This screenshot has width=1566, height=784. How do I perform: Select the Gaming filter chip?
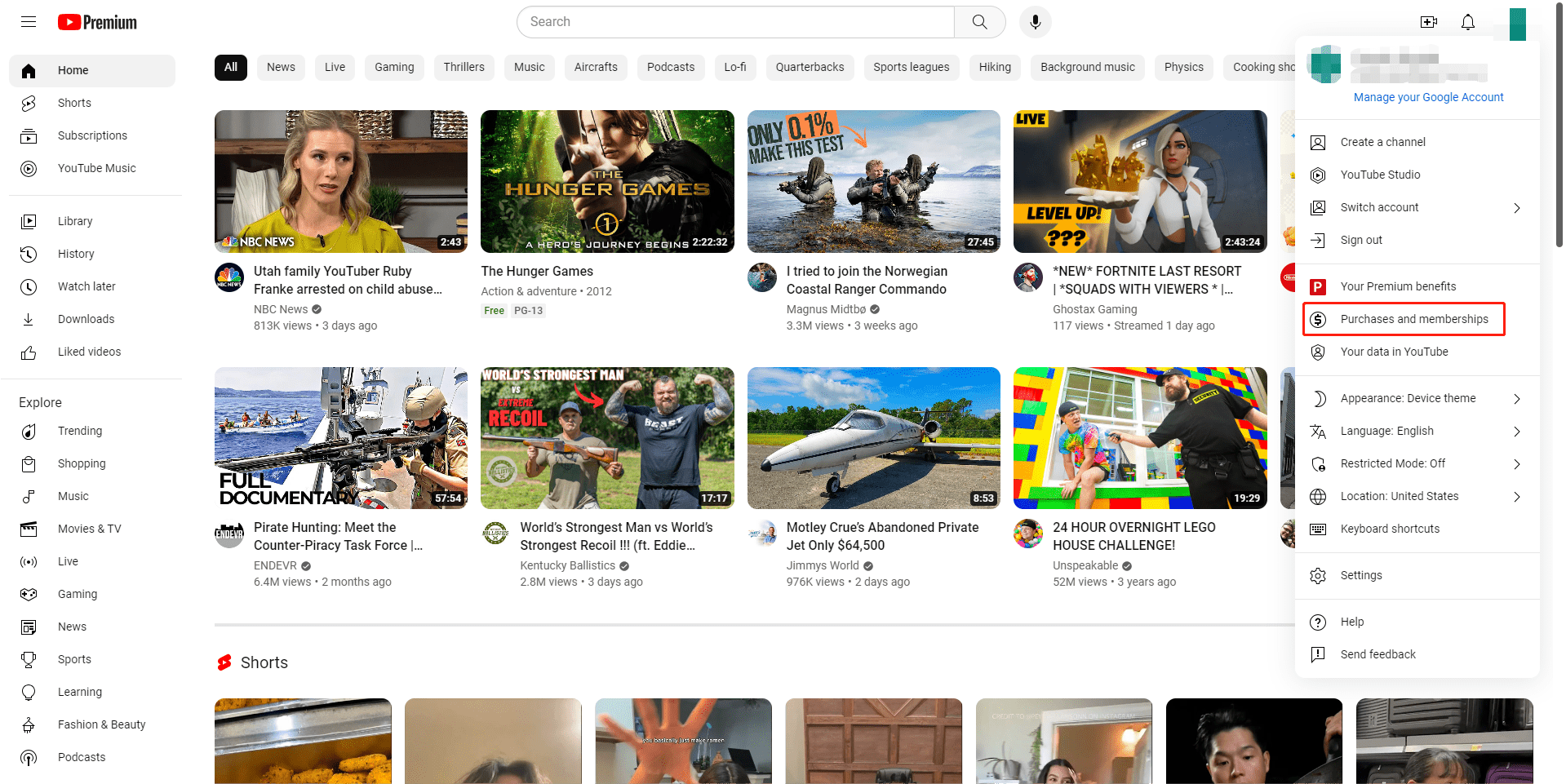click(x=394, y=67)
